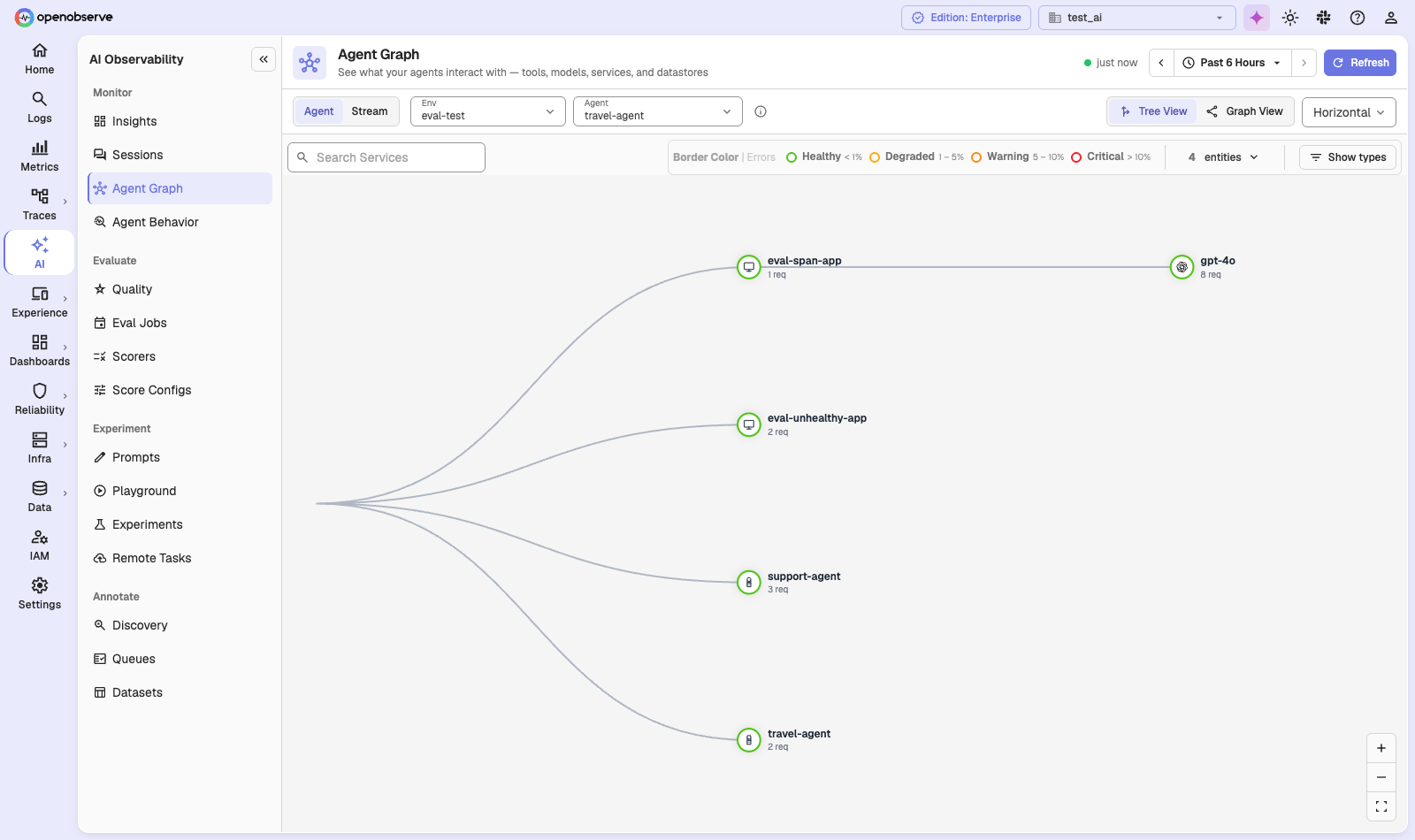Click the Show types button
Screen dimensions: 1415x840
click(x=1348, y=157)
